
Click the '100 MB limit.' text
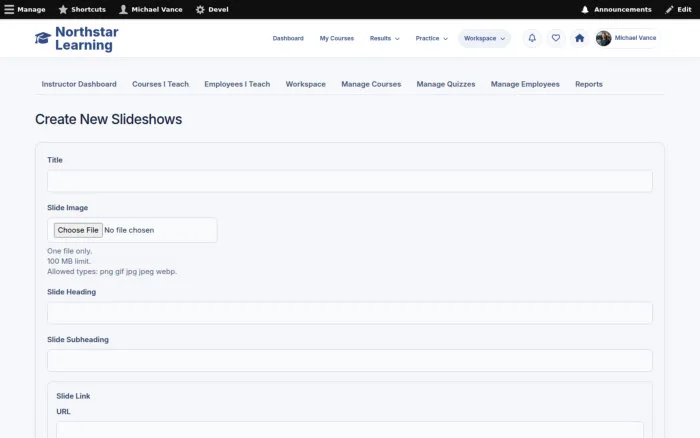click(69, 261)
